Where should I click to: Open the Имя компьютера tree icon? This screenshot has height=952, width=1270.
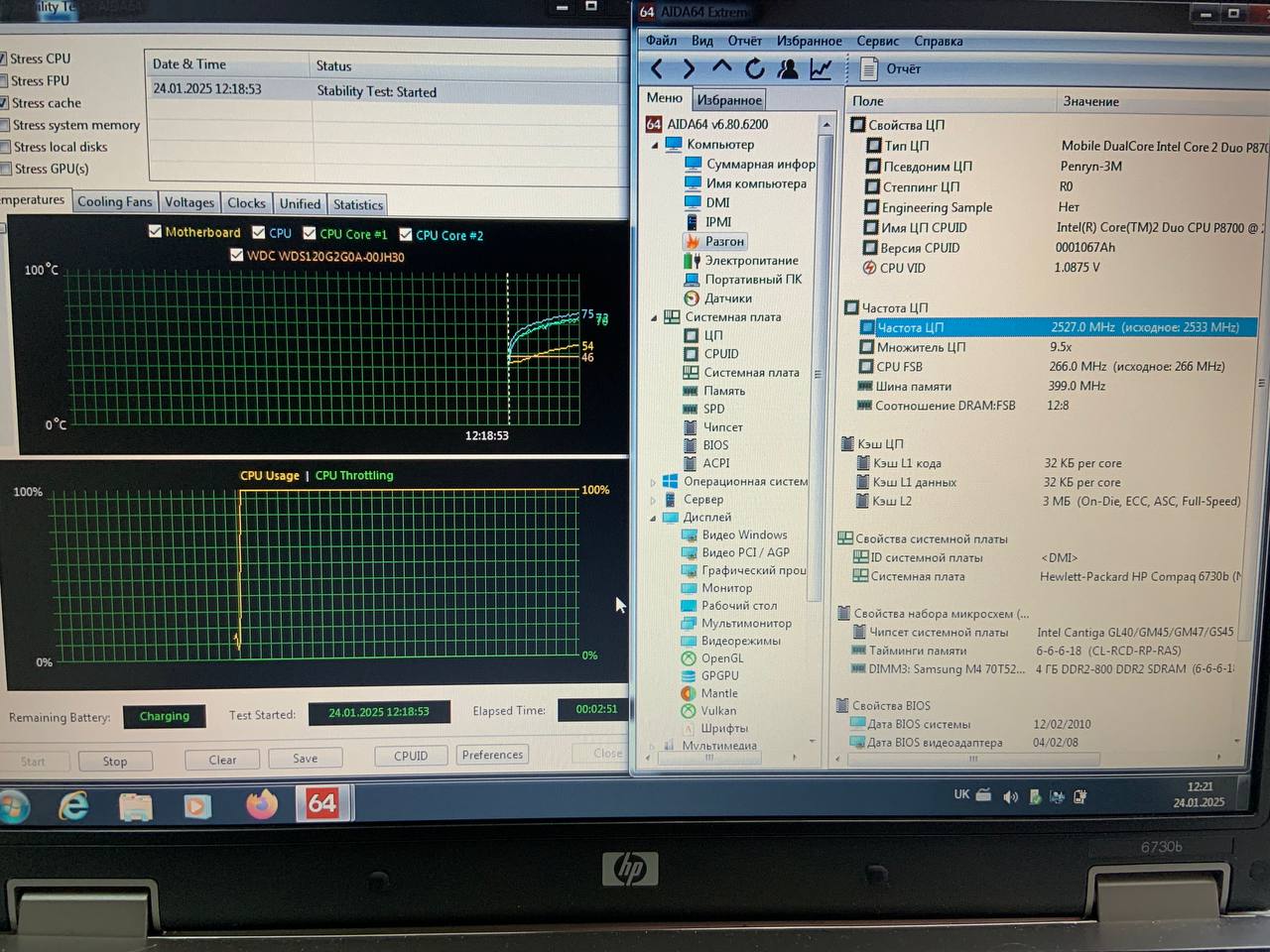click(692, 183)
